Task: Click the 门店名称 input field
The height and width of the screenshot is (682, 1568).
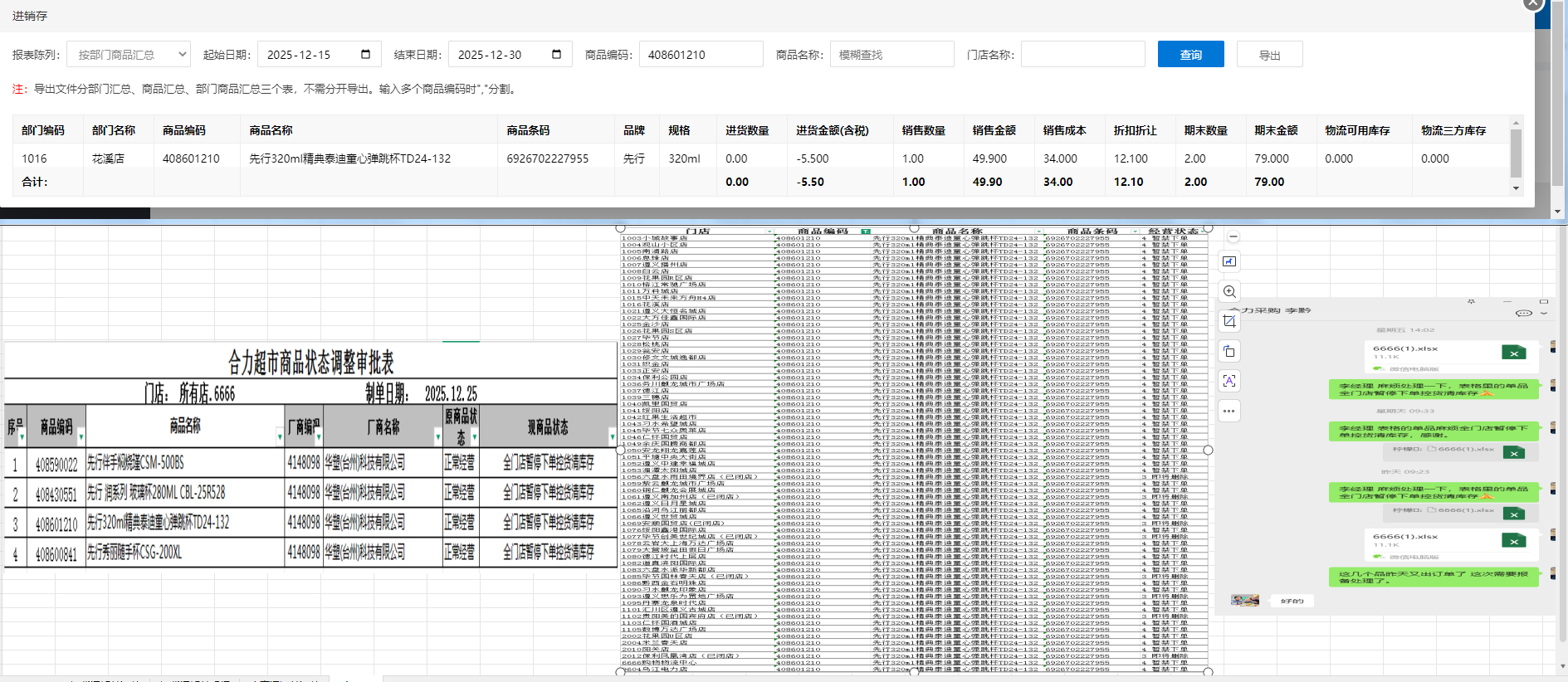Action: (x=1082, y=55)
